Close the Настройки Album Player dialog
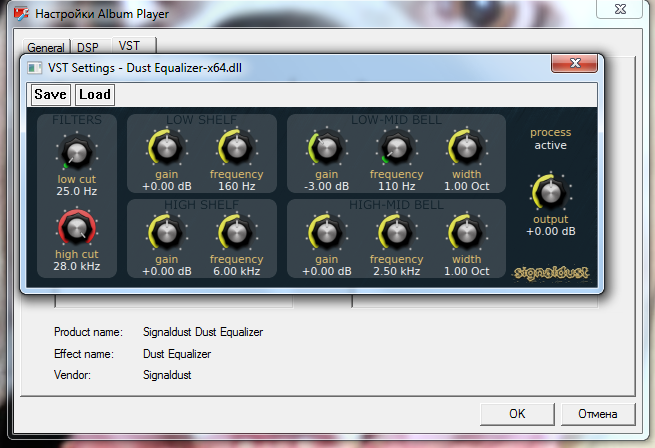 point(620,9)
